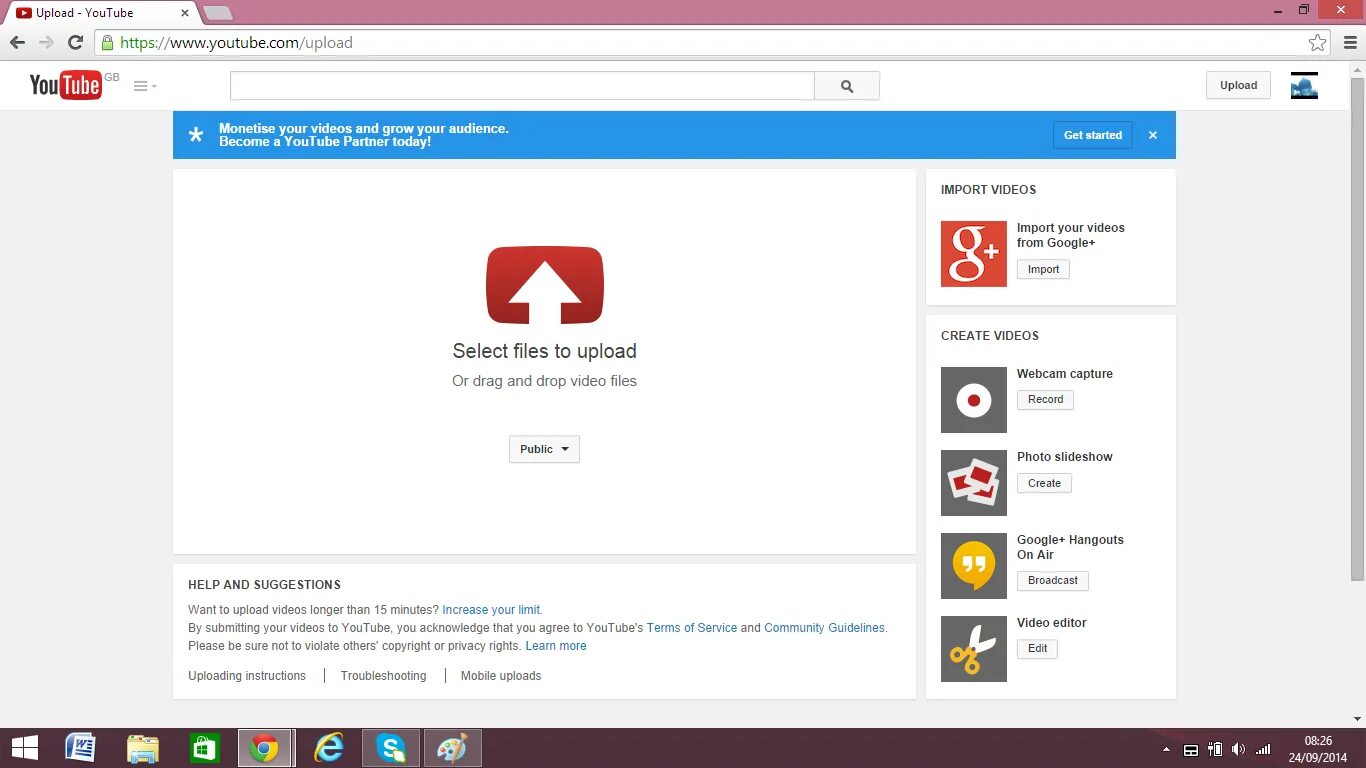Click the Create slideshow button
The width and height of the screenshot is (1366, 768).
point(1044,483)
